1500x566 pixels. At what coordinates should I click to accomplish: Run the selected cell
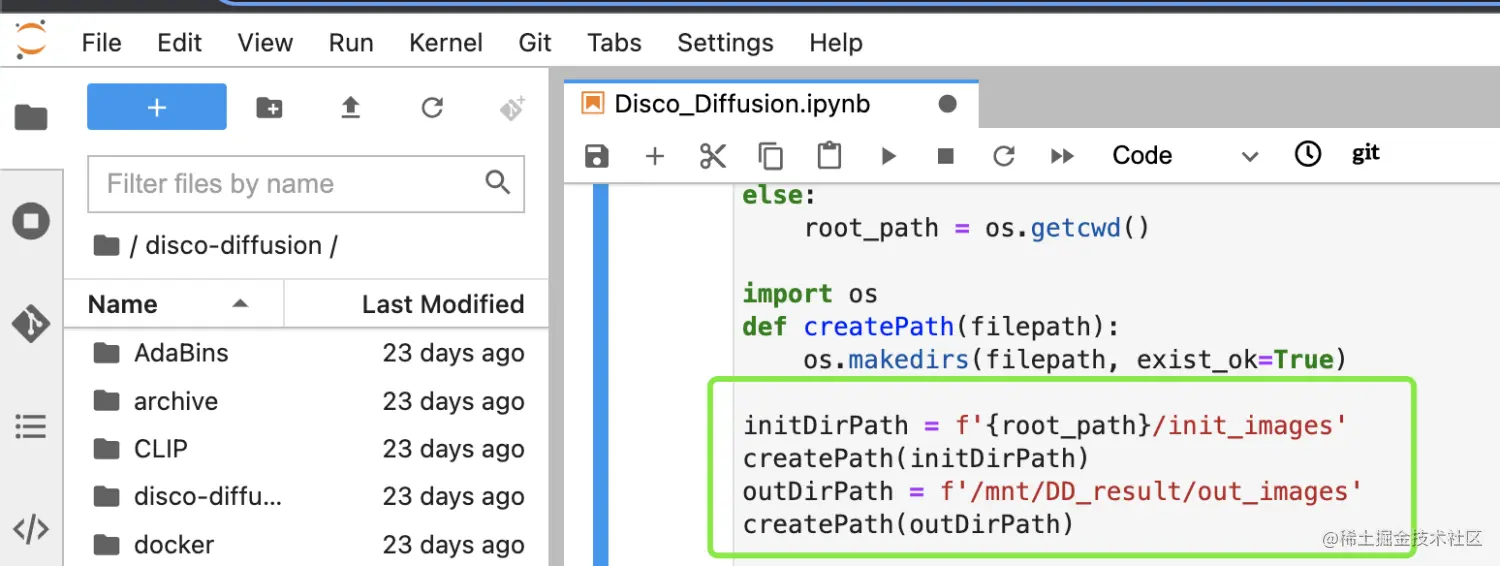click(888, 156)
